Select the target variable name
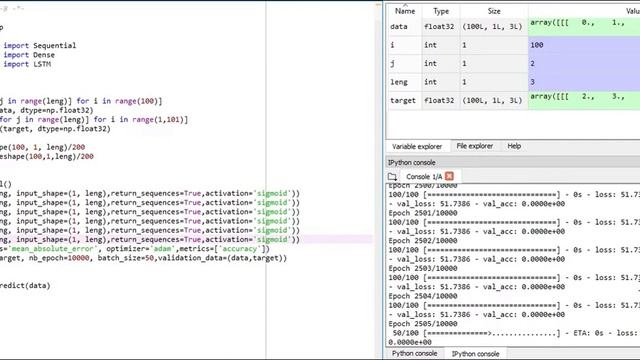Viewport: 640px width, 360px height. 403,100
